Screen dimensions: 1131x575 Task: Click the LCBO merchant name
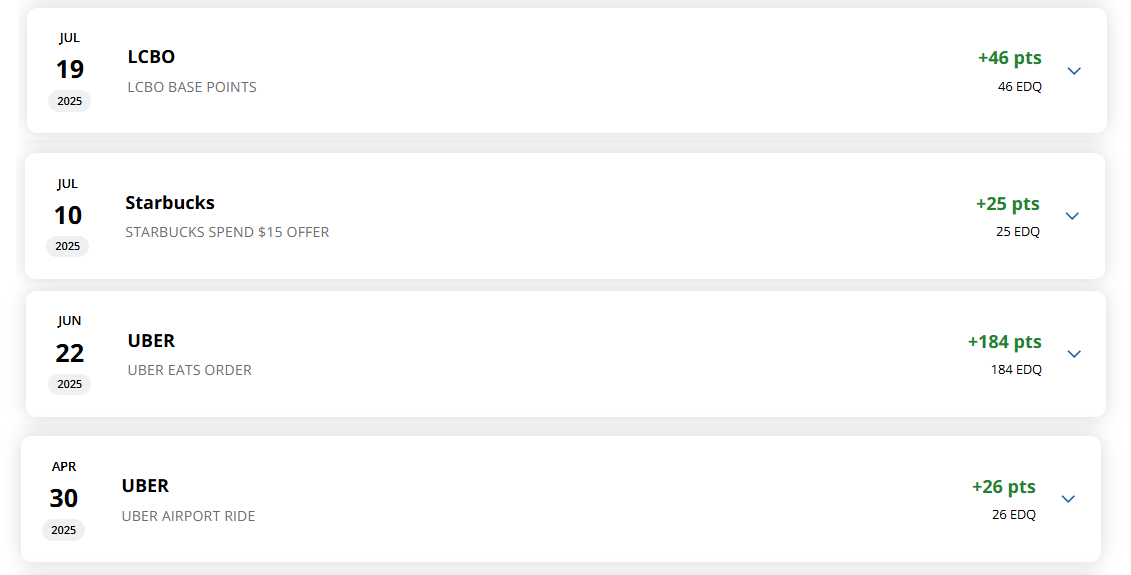tap(151, 57)
